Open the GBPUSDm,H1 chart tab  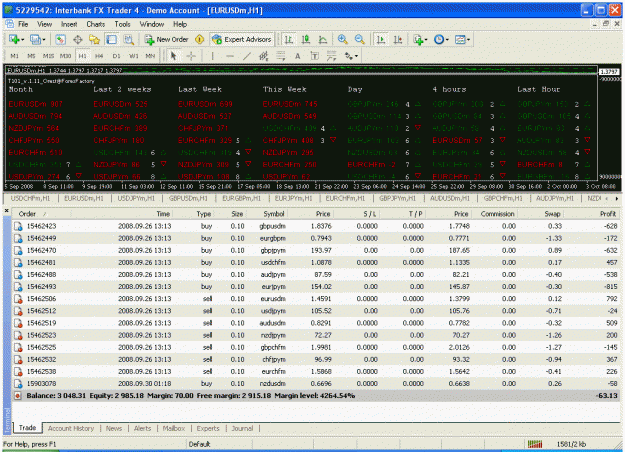pos(188,198)
